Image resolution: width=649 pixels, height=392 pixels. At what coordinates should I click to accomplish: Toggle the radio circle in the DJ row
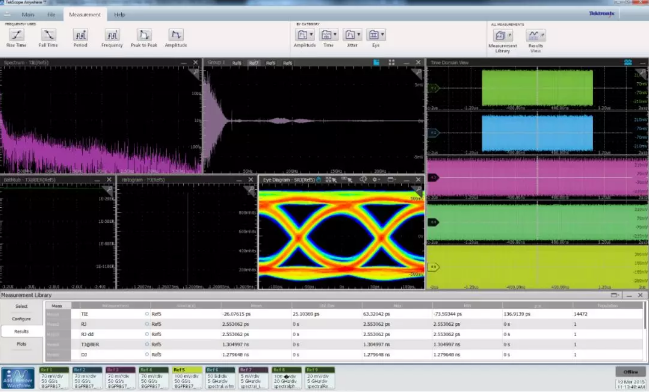[147, 354]
